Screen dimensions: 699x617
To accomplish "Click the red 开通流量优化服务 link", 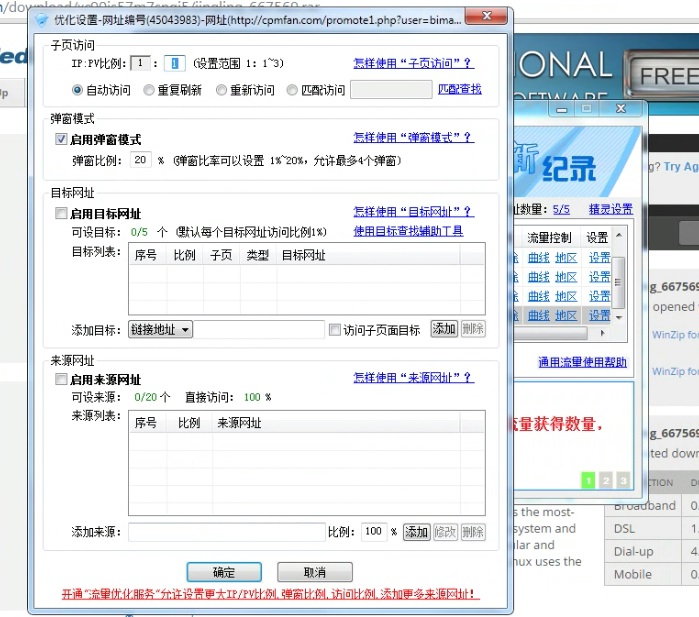I will tap(271, 594).
